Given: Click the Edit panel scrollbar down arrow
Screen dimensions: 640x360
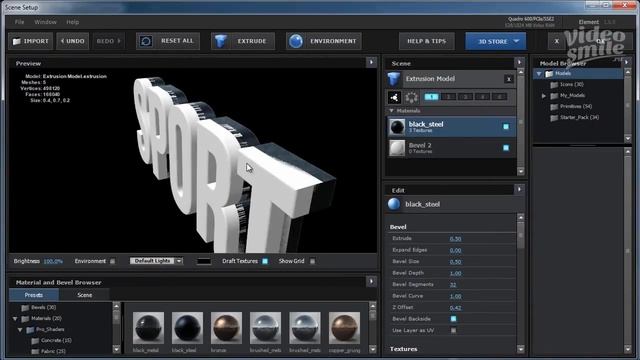Looking at the screenshot, I should (x=520, y=349).
